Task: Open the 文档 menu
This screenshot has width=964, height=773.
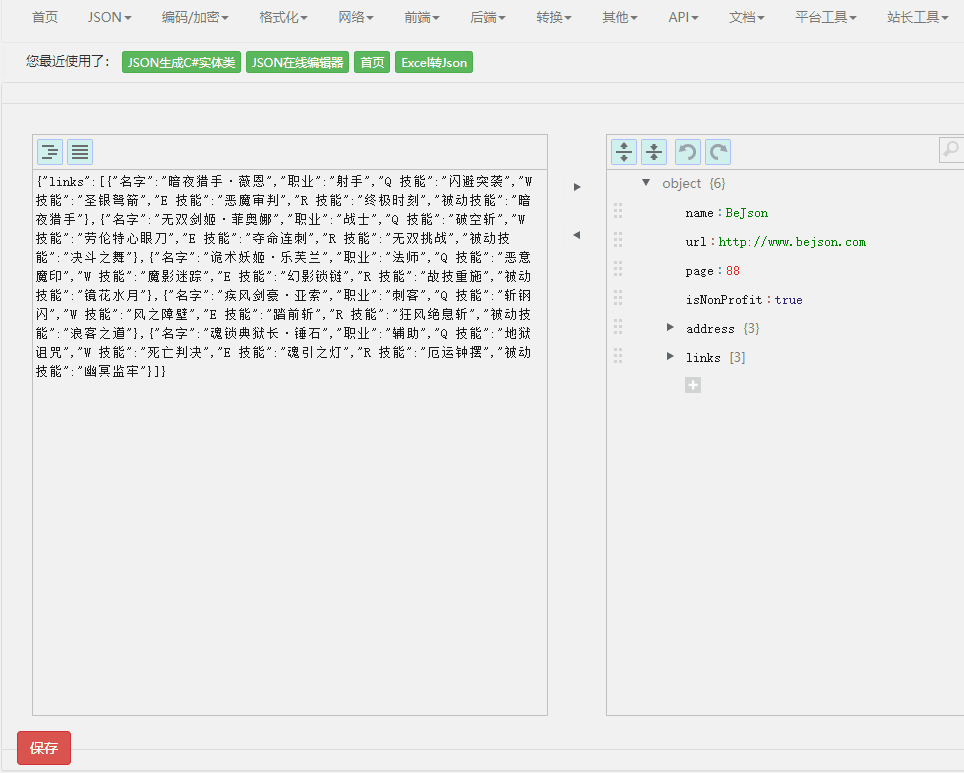Action: click(x=747, y=17)
